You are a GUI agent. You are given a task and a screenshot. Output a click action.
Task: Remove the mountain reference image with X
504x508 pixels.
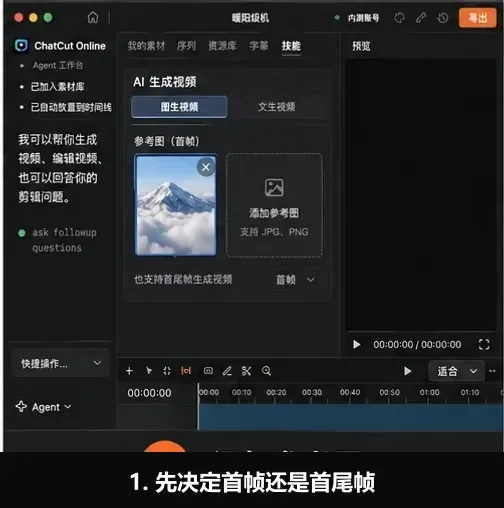point(206,167)
